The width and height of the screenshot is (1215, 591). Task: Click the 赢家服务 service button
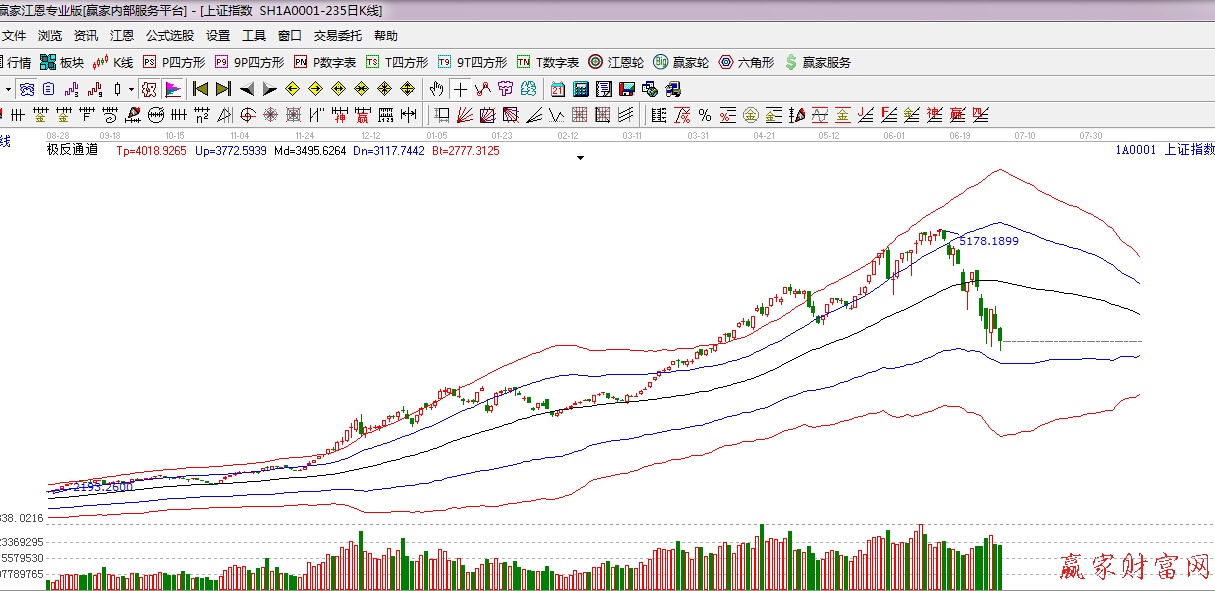[818, 62]
